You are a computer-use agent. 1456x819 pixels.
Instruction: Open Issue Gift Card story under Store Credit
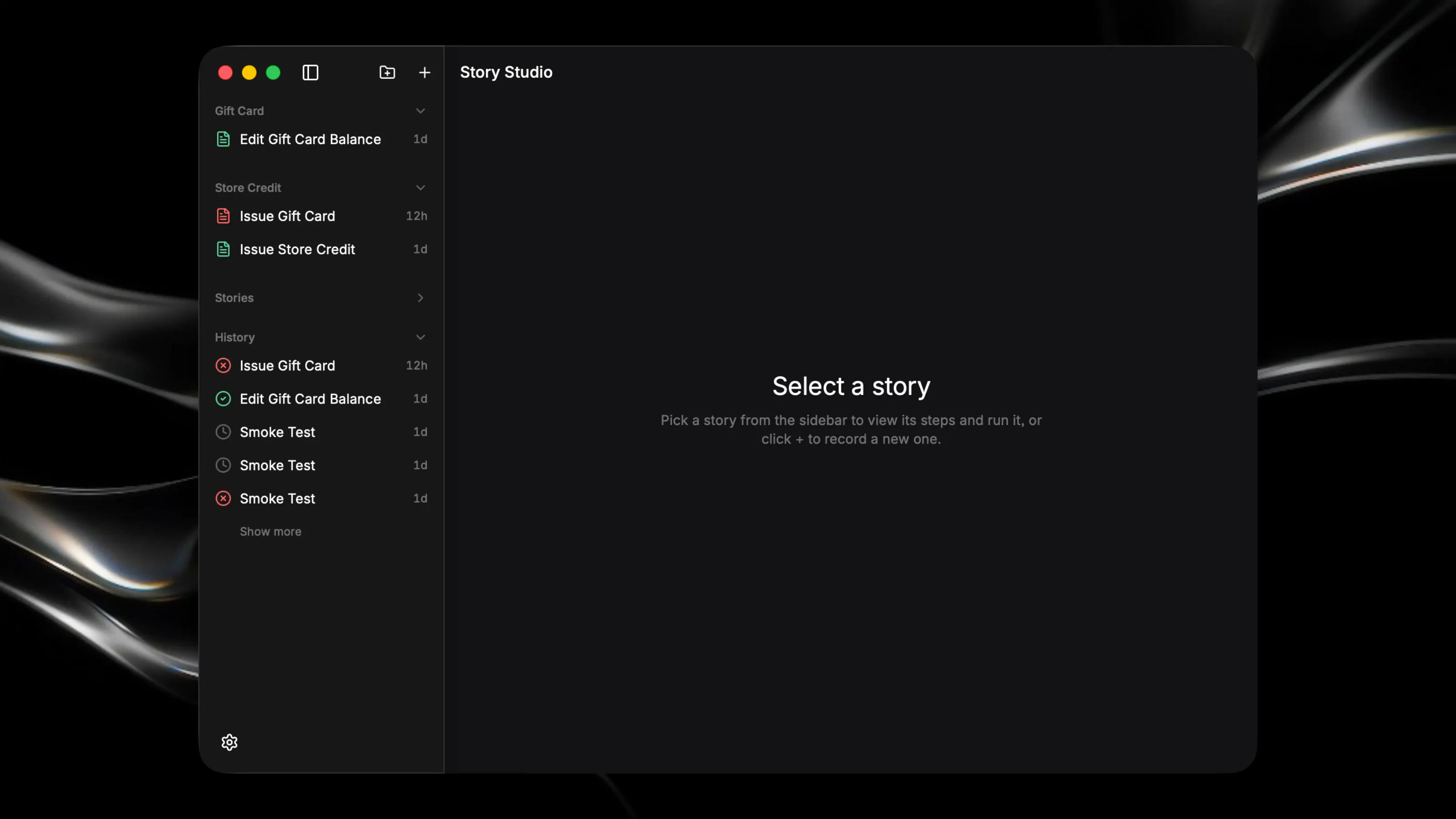pyautogui.click(x=321, y=216)
